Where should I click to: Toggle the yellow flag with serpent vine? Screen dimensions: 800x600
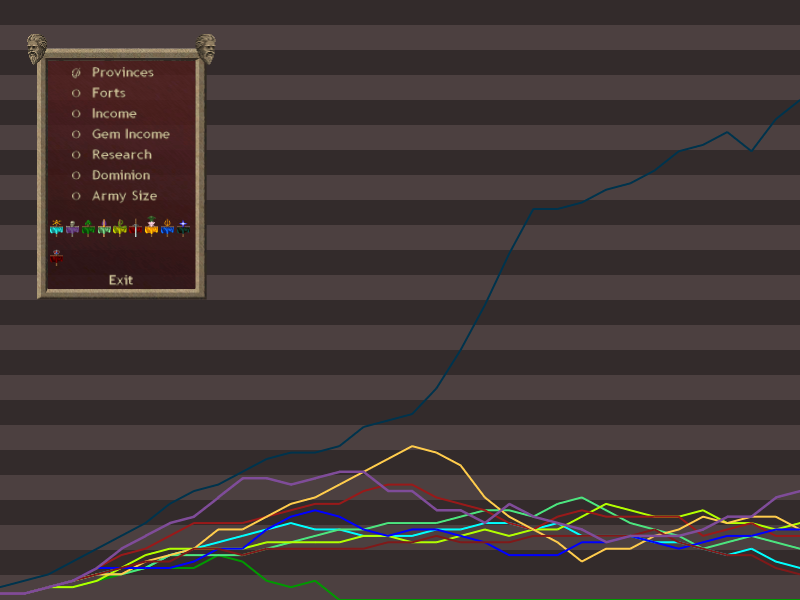[x=120, y=228]
